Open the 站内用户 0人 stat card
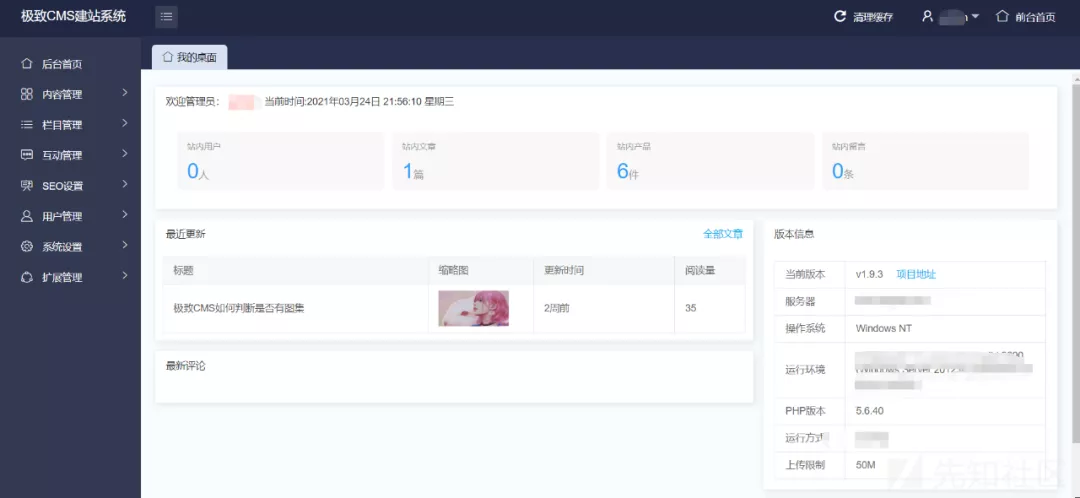1080x498 pixels. [280, 160]
